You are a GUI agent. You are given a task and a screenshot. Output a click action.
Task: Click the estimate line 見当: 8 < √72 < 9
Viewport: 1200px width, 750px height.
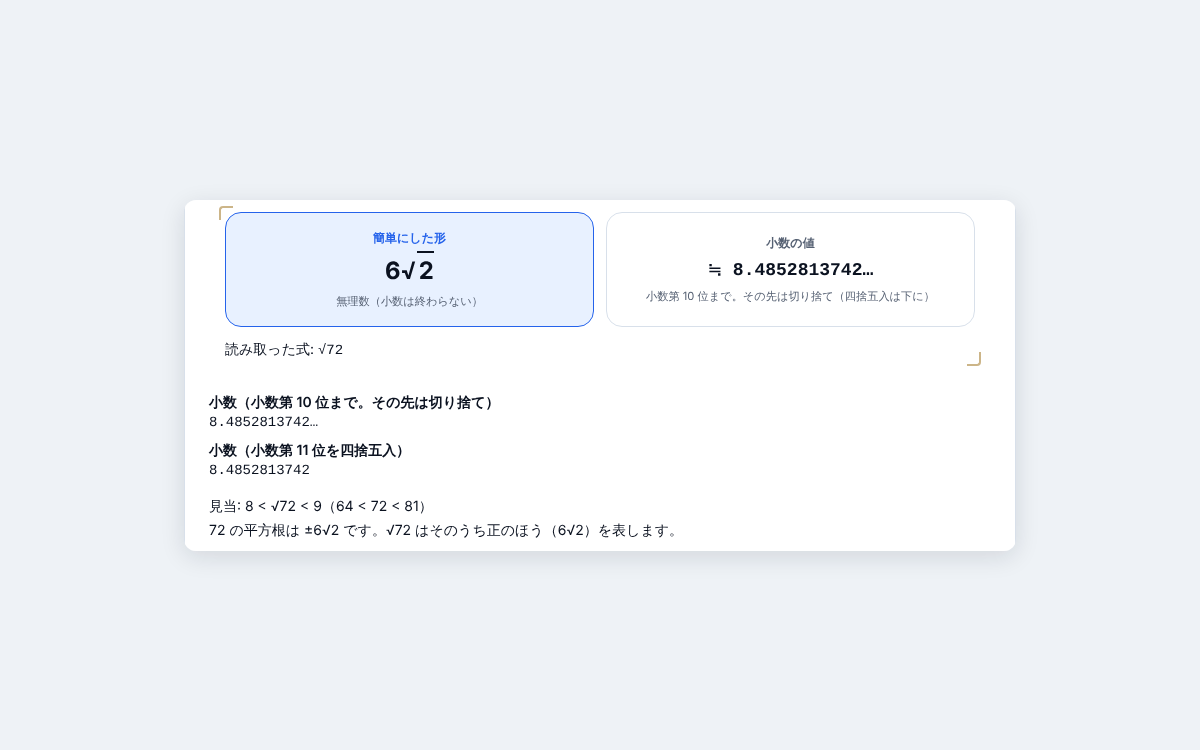point(320,506)
